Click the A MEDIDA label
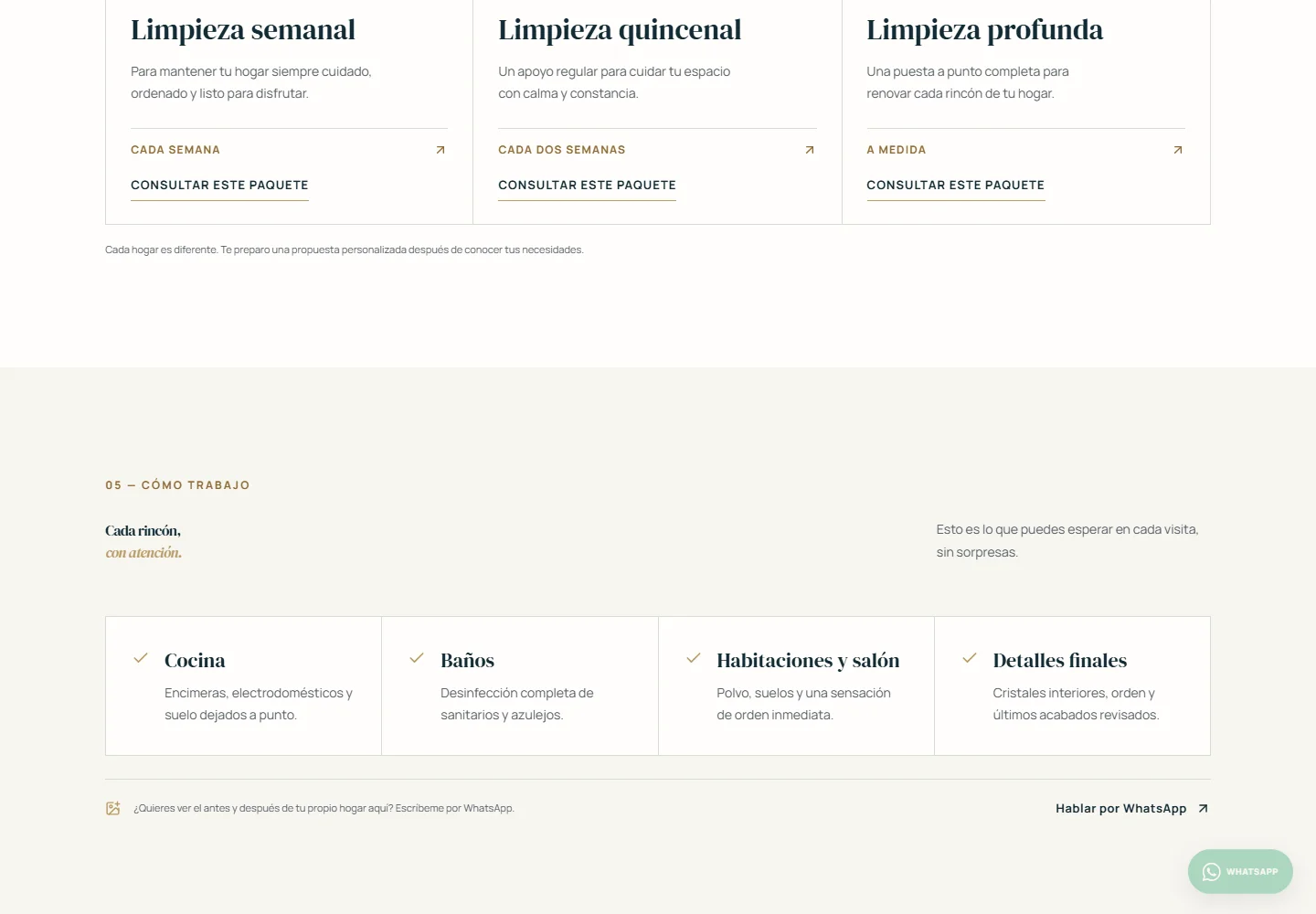Viewport: 1316px width, 914px height. tap(897, 150)
